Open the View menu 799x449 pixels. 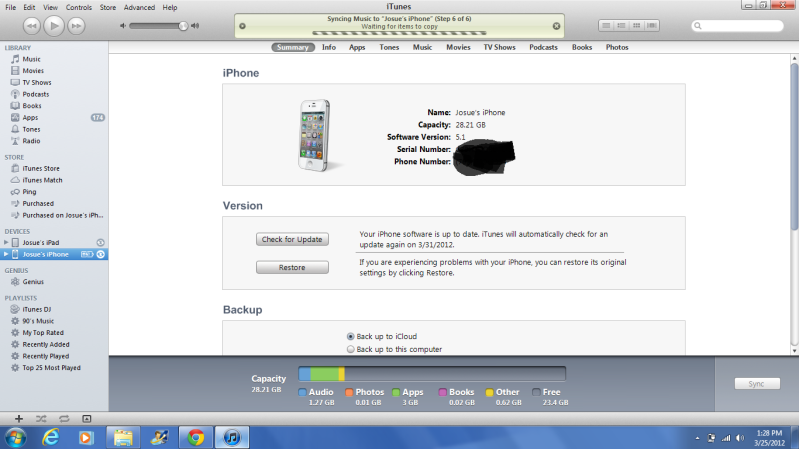pos(50,8)
